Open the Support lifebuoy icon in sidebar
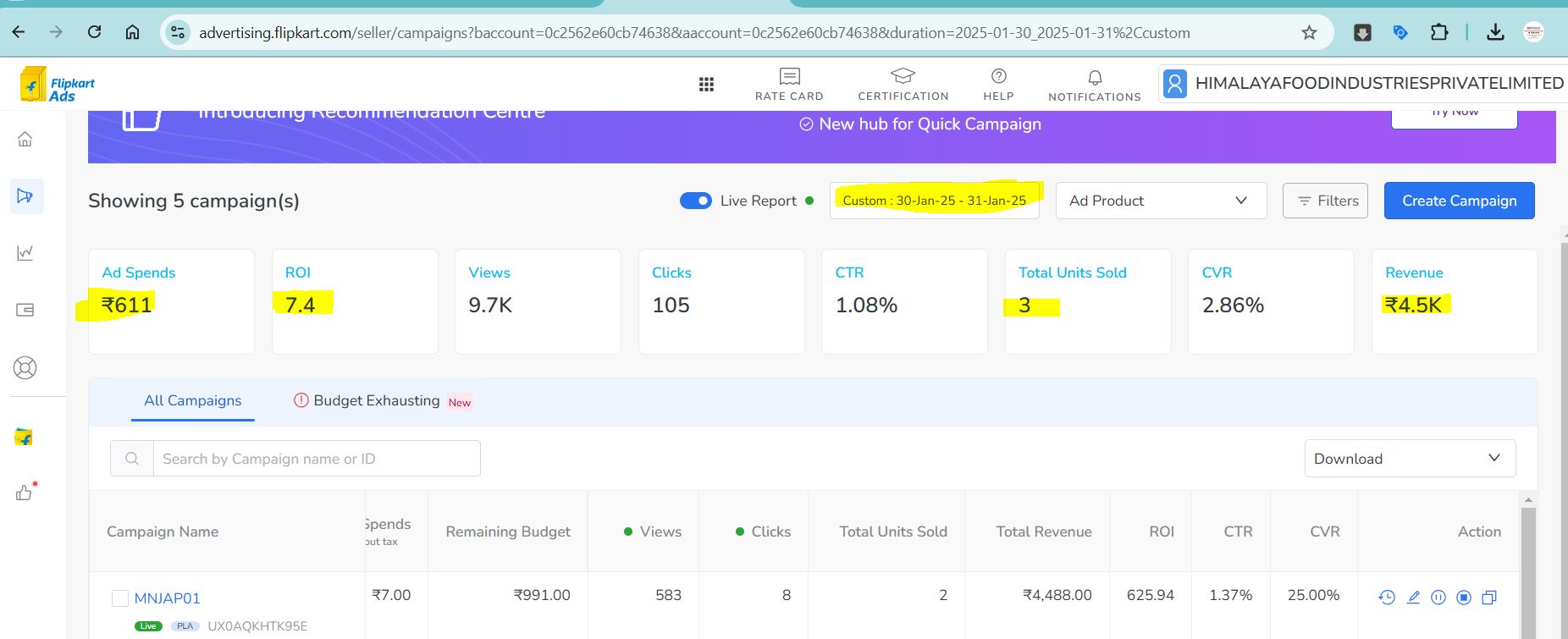 25,368
